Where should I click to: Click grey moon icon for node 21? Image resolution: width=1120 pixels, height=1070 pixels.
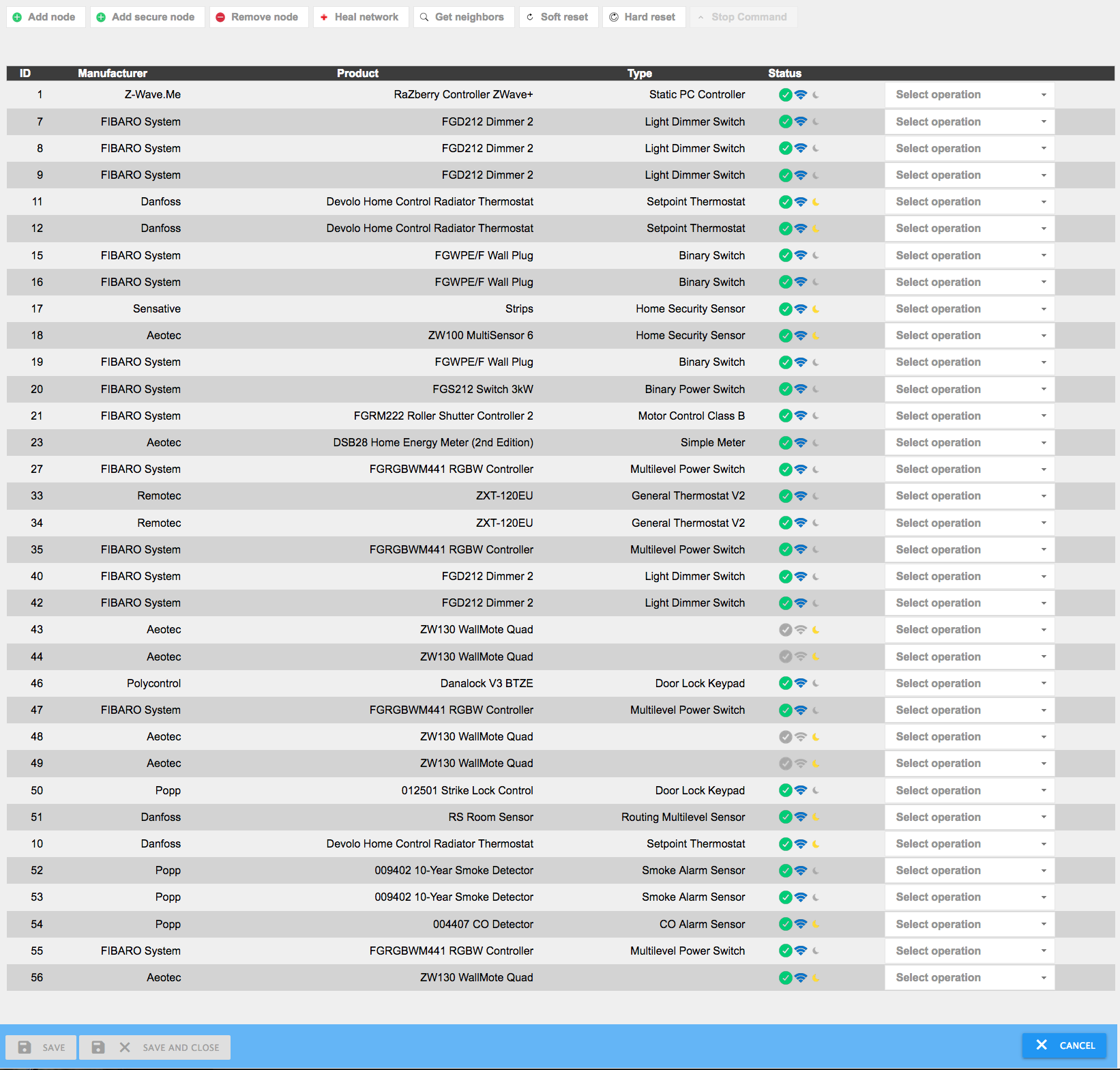tap(816, 416)
